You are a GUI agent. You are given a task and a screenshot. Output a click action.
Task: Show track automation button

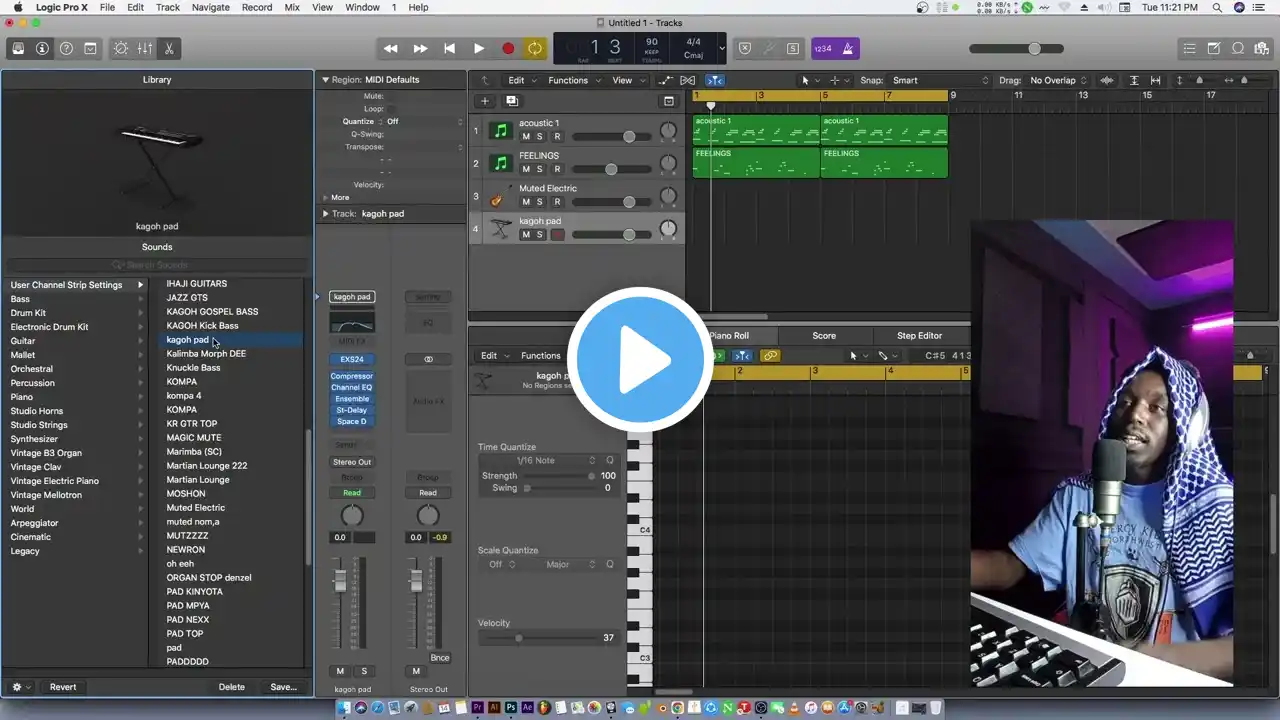point(665,80)
